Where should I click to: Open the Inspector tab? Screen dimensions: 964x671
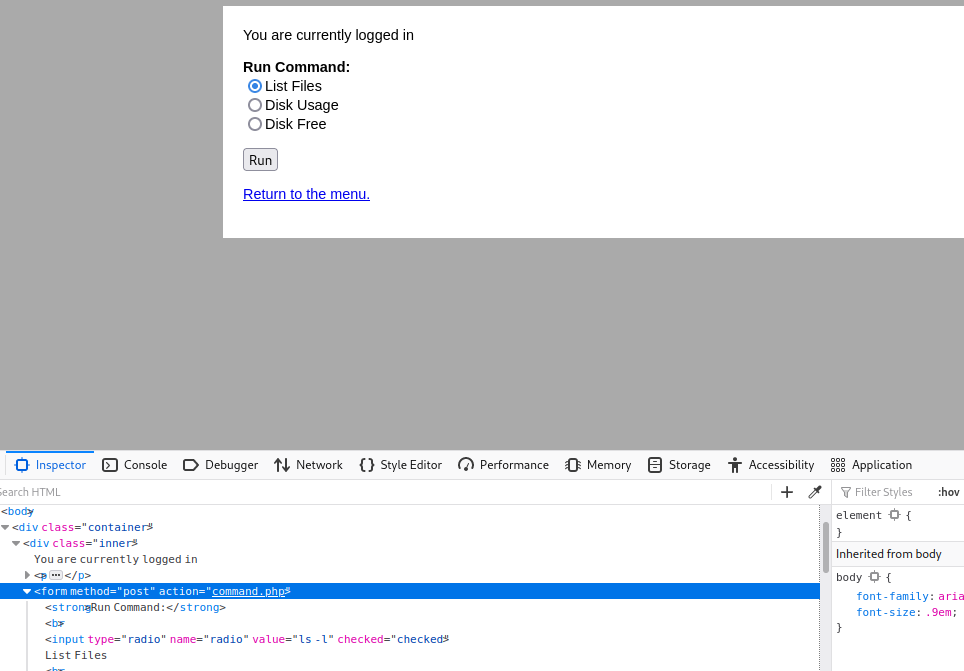51,465
